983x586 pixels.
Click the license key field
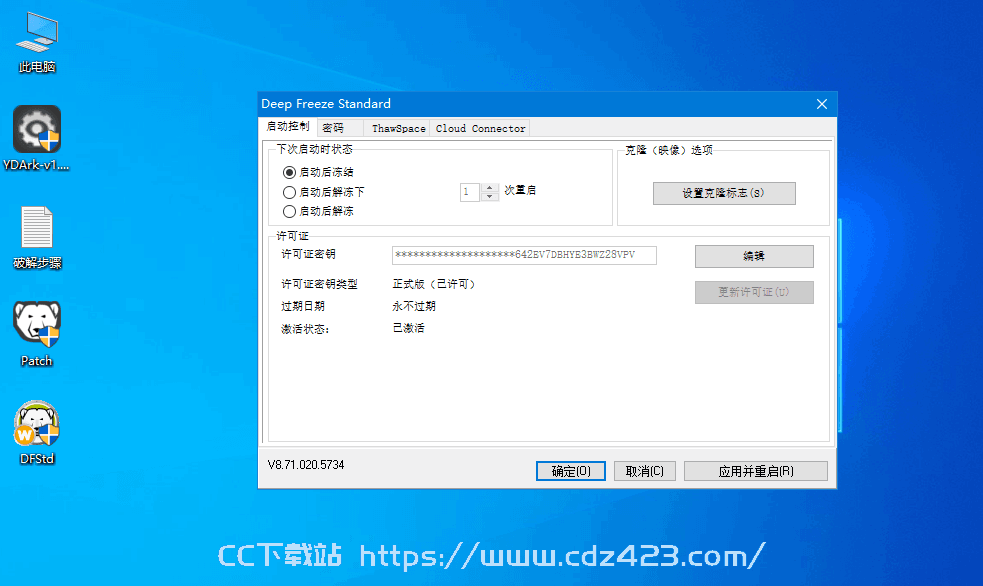pos(524,255)
